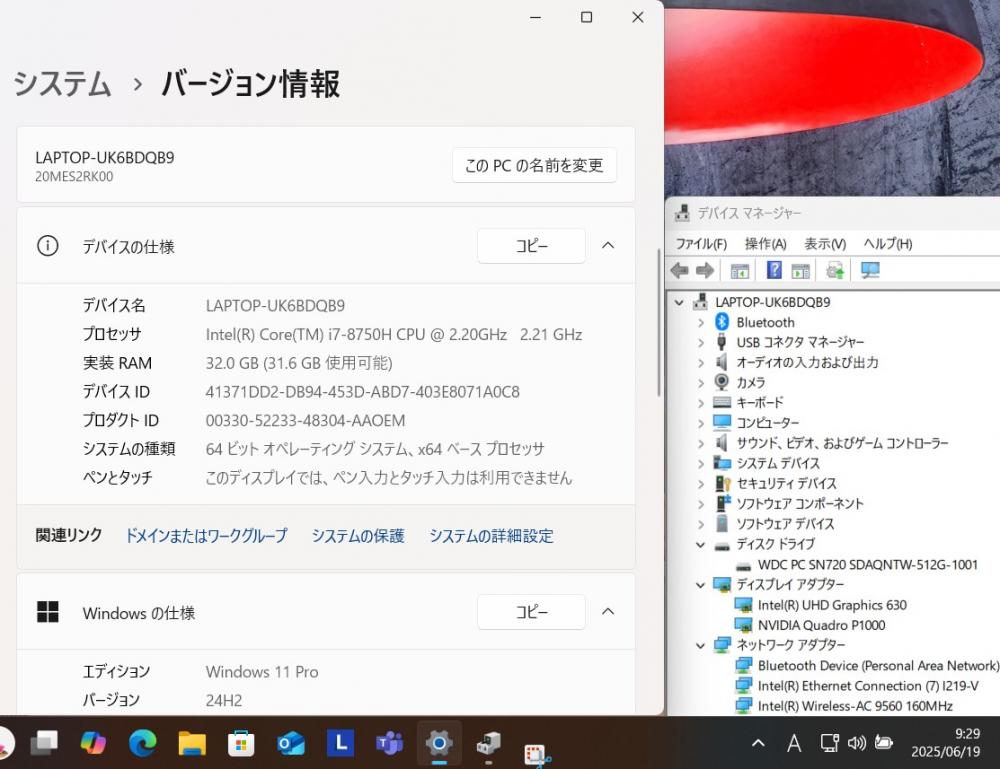Screen dimensions: 1000x769
Task: Click the action pane toolbar icon next to Help
Action: pyautogui.click(x=800, y=271)
